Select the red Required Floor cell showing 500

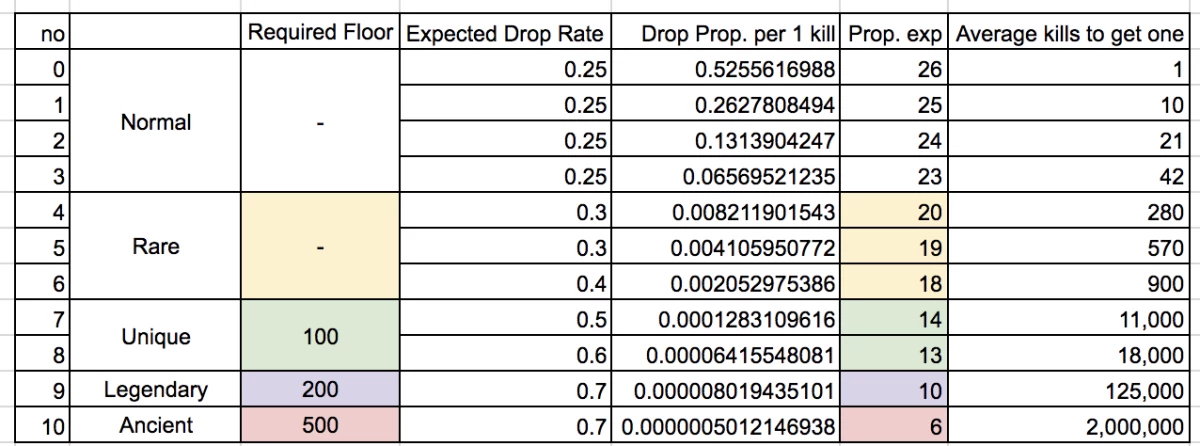[x=321, y=426]
